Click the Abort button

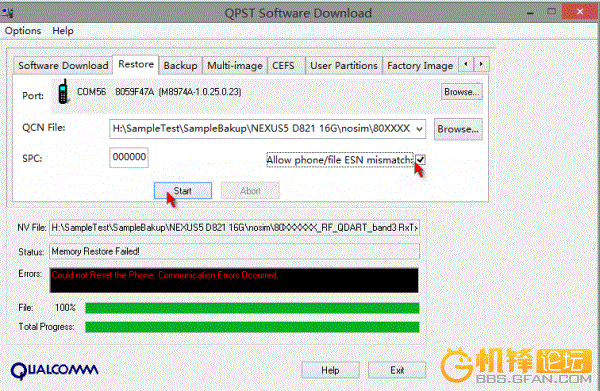pos(250,191)
